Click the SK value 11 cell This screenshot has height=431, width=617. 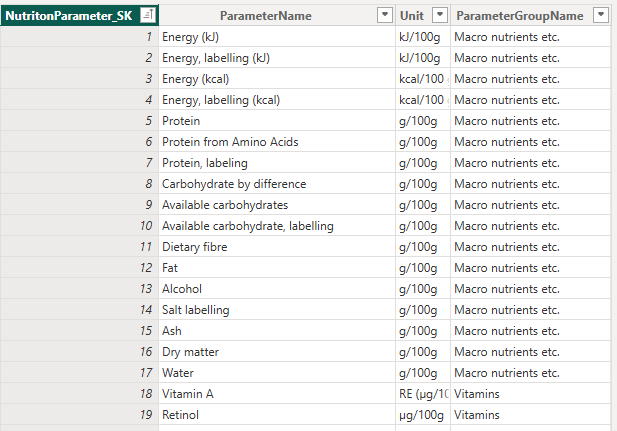[x=79, y=247]
